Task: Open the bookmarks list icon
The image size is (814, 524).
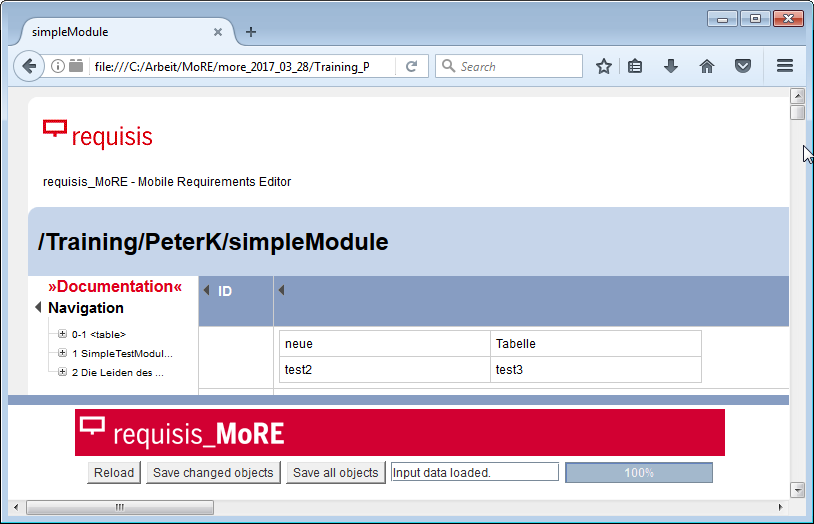Action: click(635, 66)
